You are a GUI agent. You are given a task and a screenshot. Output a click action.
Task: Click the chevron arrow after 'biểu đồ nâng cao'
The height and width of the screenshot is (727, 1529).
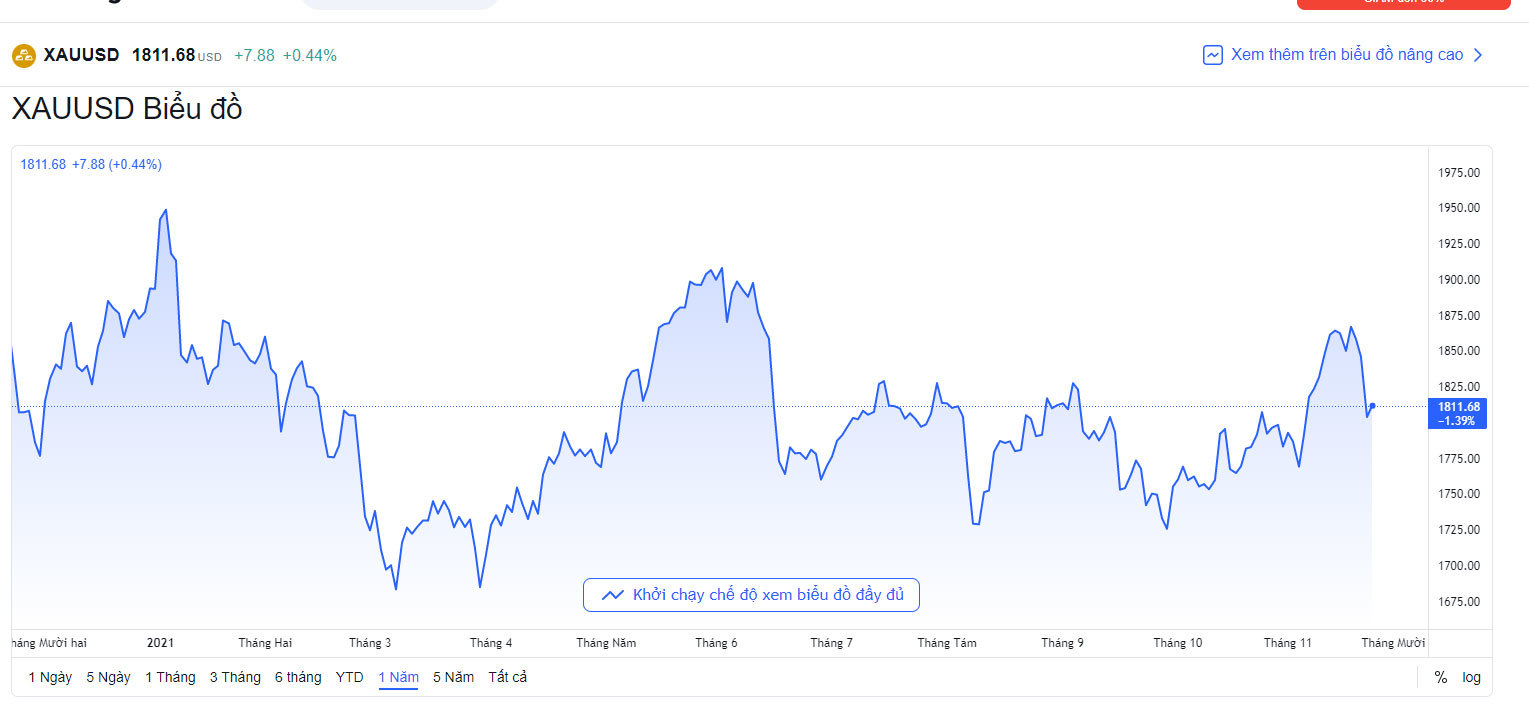[1478, 55]
